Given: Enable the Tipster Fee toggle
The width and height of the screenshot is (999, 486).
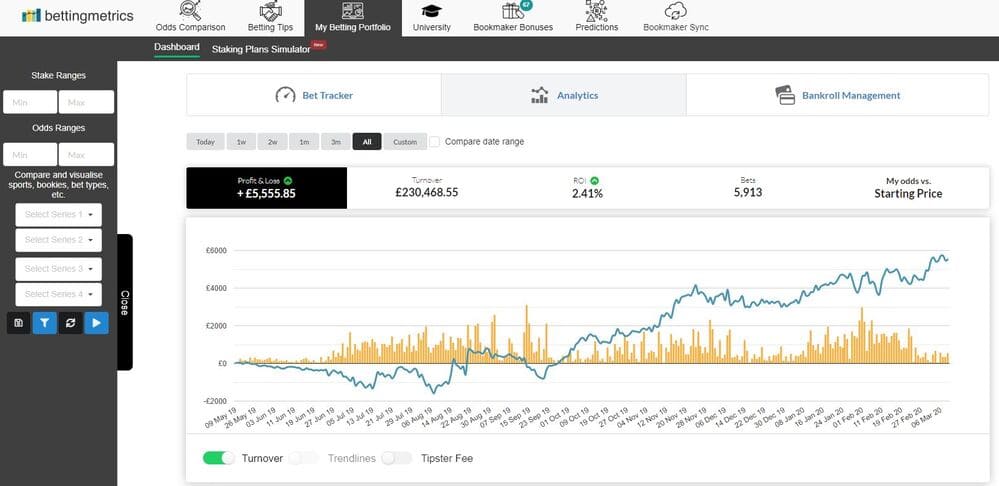Looking at the screenshot, I should pyautogui.click(x=396, y=458).
